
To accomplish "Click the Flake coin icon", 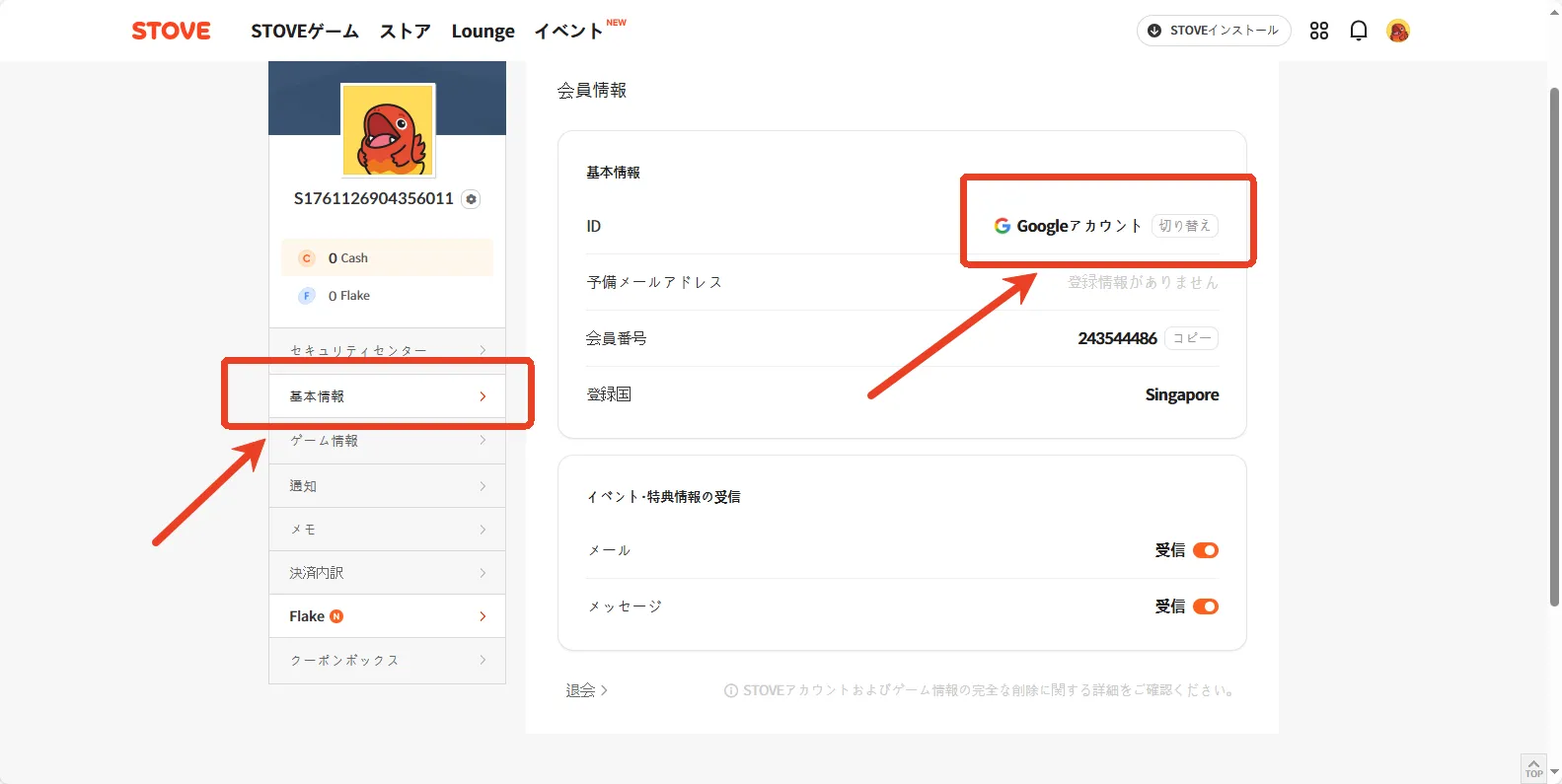I will click(x=307, y=296).
